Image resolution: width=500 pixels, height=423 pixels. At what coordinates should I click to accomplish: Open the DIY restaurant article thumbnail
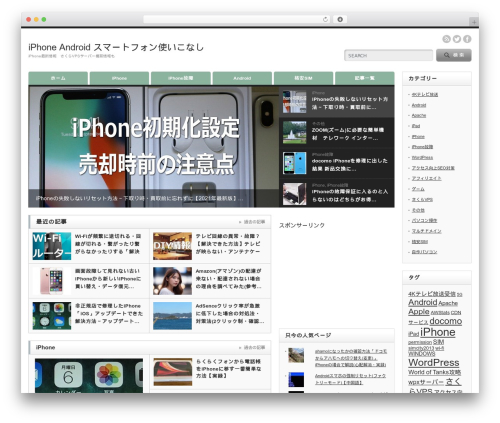[x=172, y=246]
